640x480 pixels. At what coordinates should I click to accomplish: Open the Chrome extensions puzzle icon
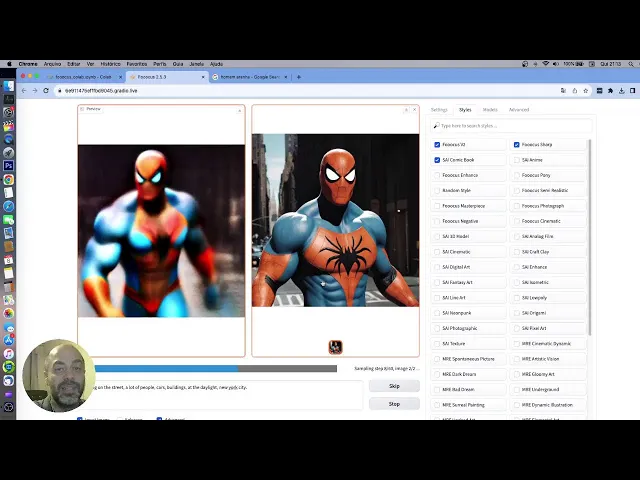pyautogui.click(x=611, y=91)
